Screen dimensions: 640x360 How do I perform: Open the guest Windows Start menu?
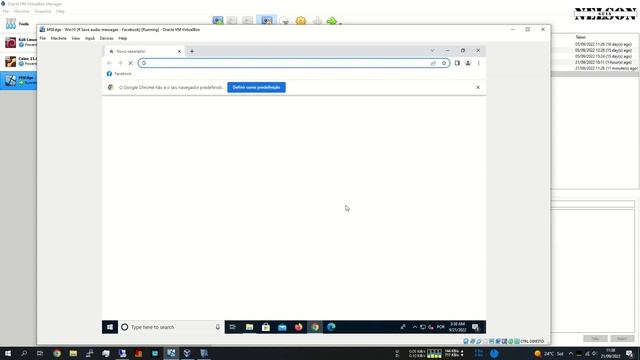(x=110, y=327)
